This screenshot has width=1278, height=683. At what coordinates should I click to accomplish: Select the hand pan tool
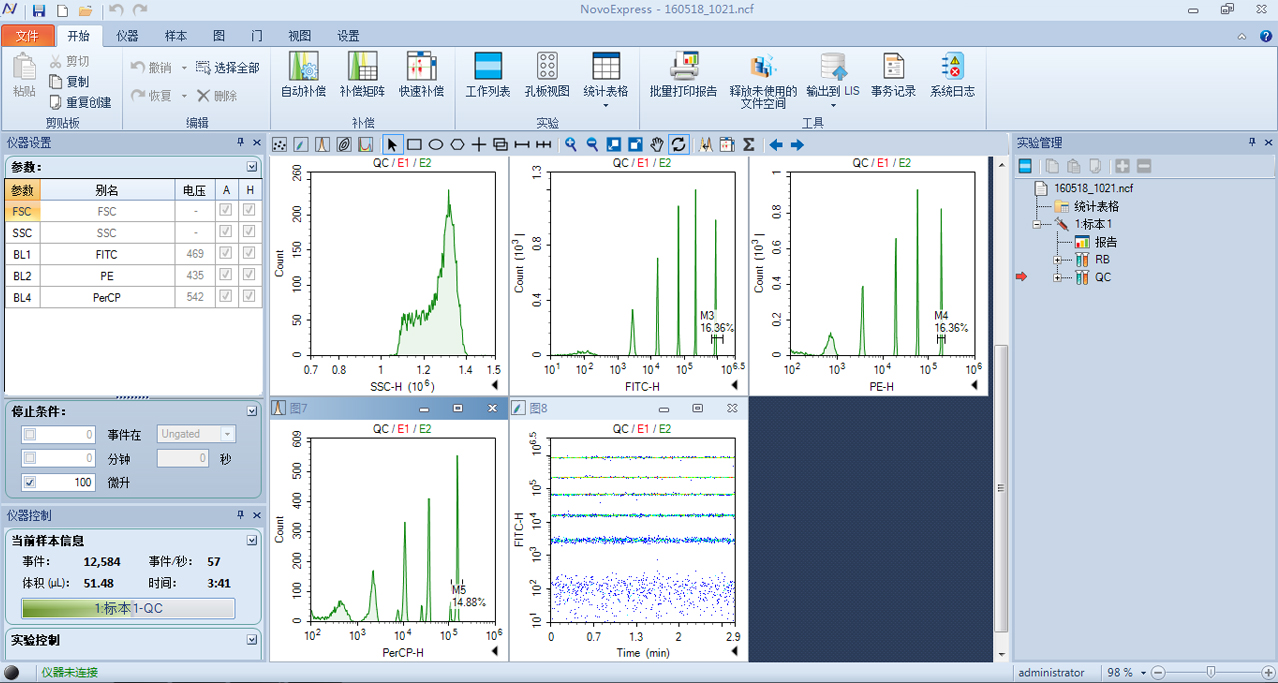coord(657,145)
